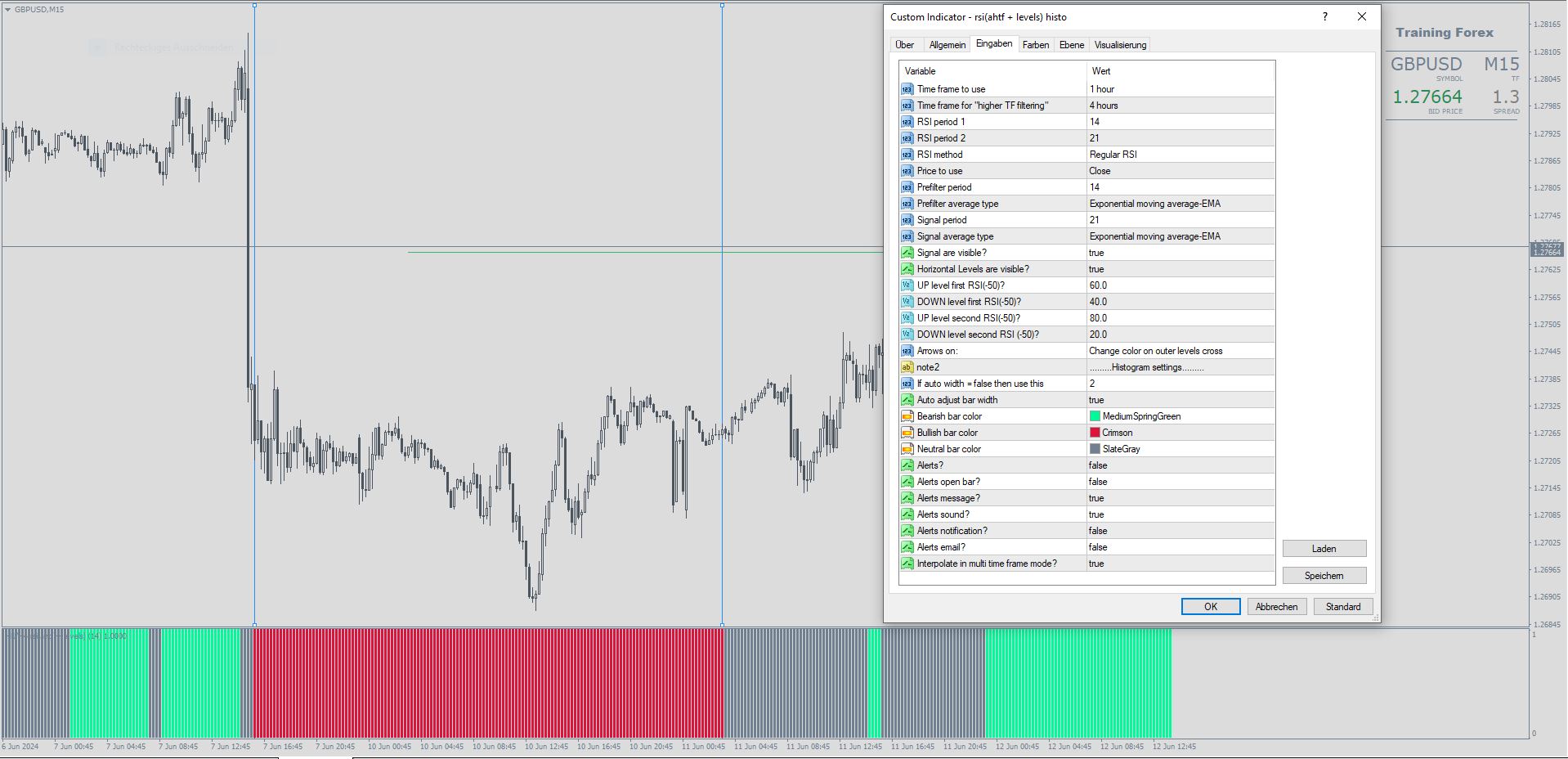Click the color icon beside 'Neutral bar color'
This screenshot has height=759, width=1568.
[907, 449]
